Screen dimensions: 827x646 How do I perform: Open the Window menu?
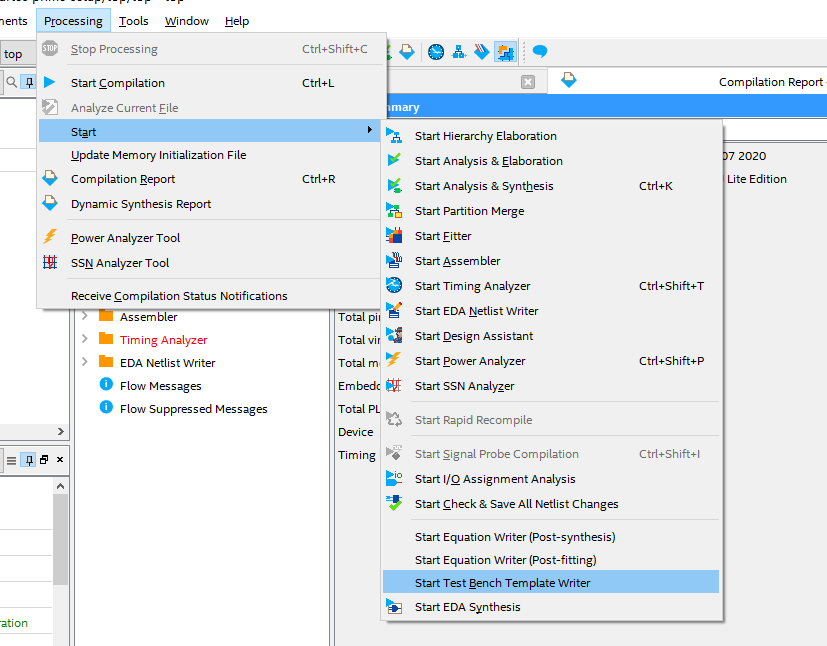[187, 21]
